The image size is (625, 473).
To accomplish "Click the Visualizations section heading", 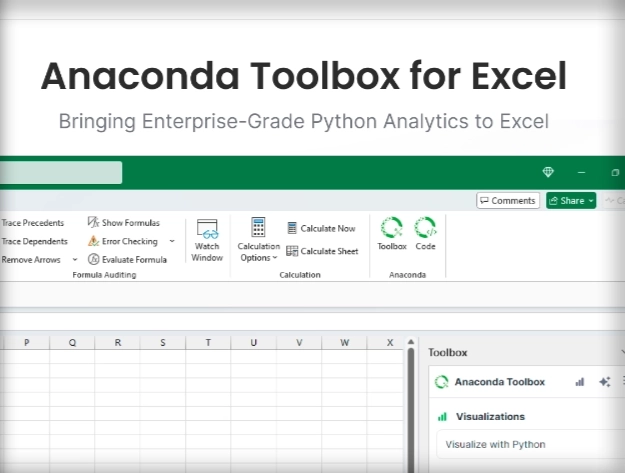I will (490, 416).
